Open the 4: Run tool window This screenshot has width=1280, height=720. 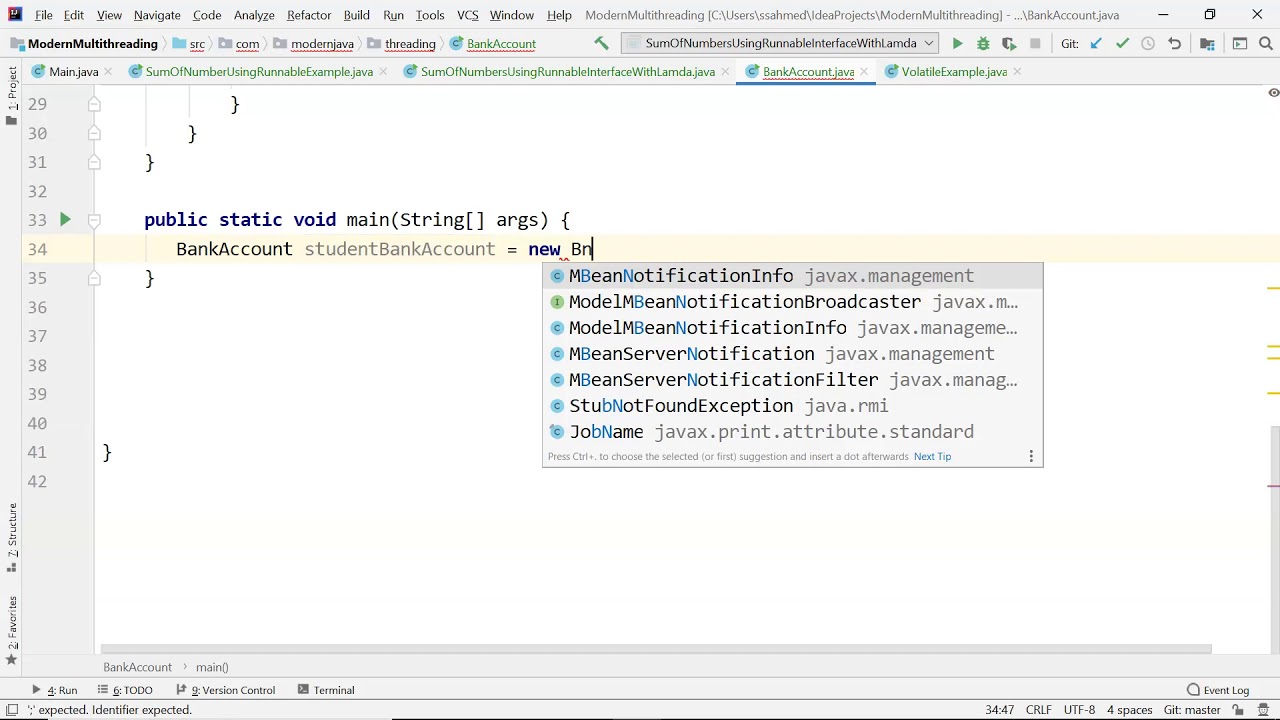[55, 690]
